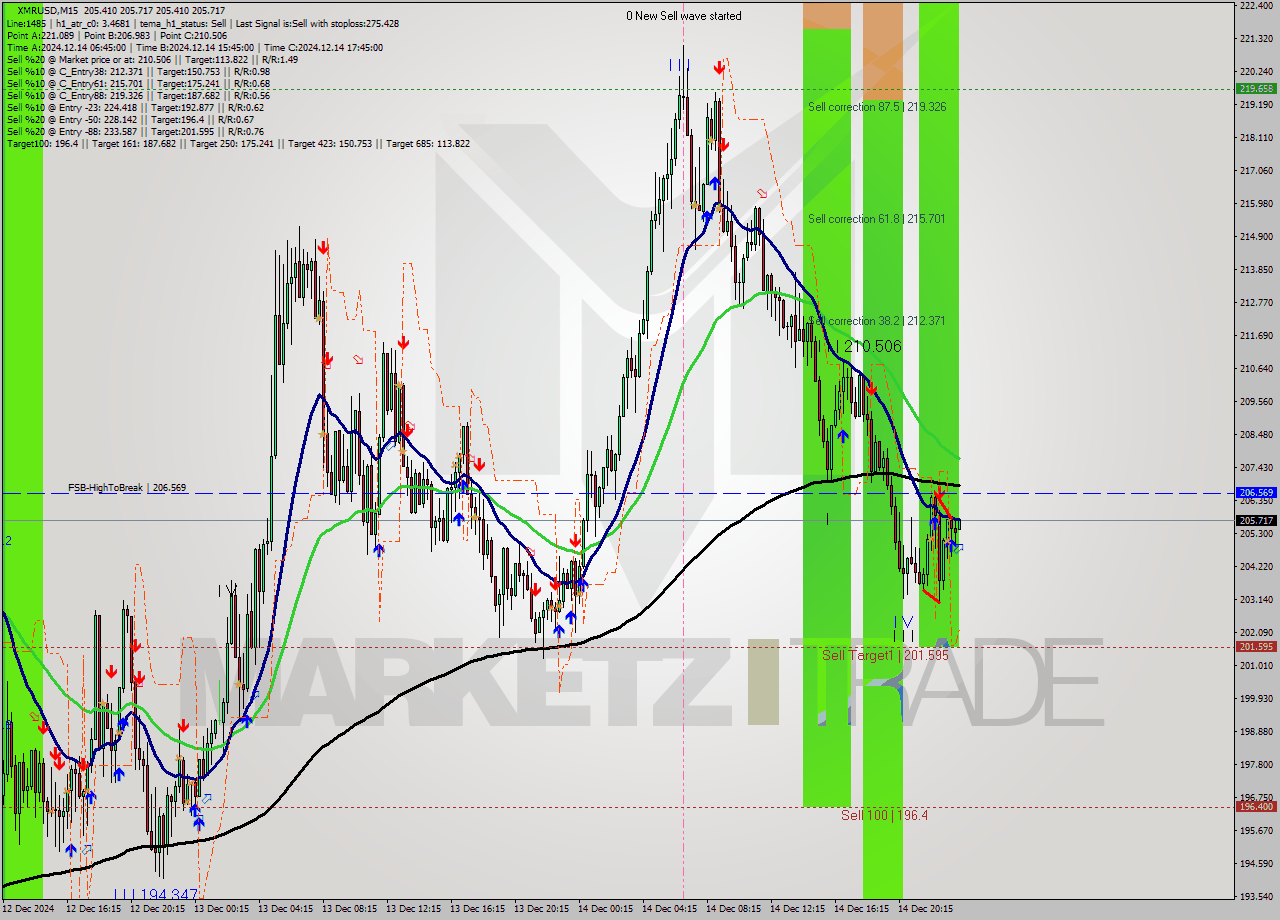Click the '13 Dec 00:15' time axis label

click(x=222, y=909)
